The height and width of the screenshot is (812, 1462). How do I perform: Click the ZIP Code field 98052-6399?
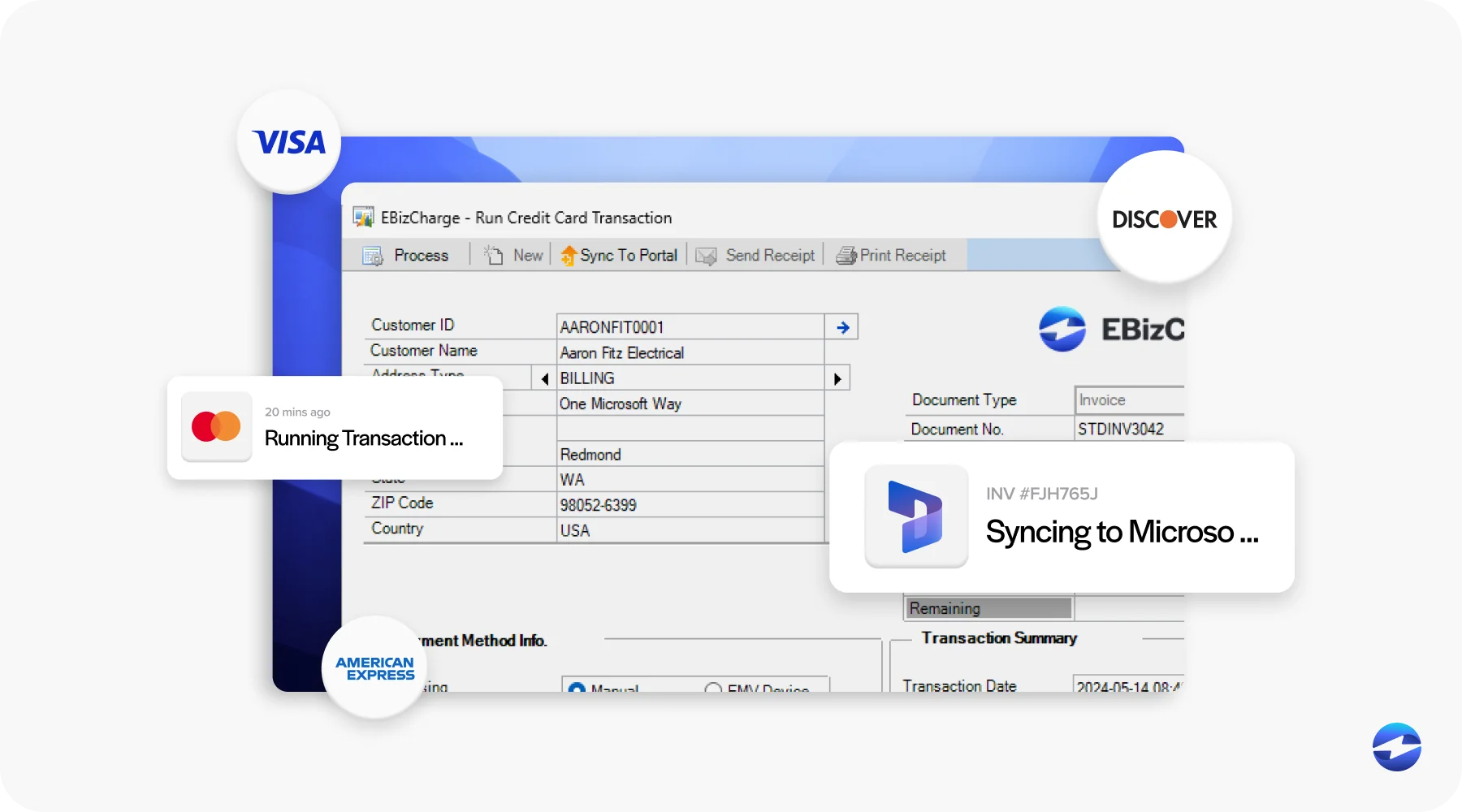(x=690, y=504)
